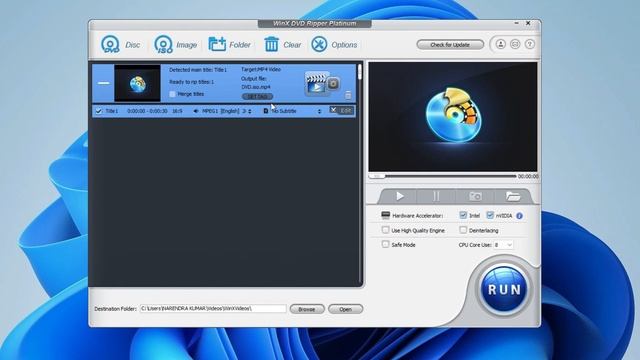Delete the loaded DVD entry via trash icon
This screenshot has height=360, width=640.
(x=348, y=95)
